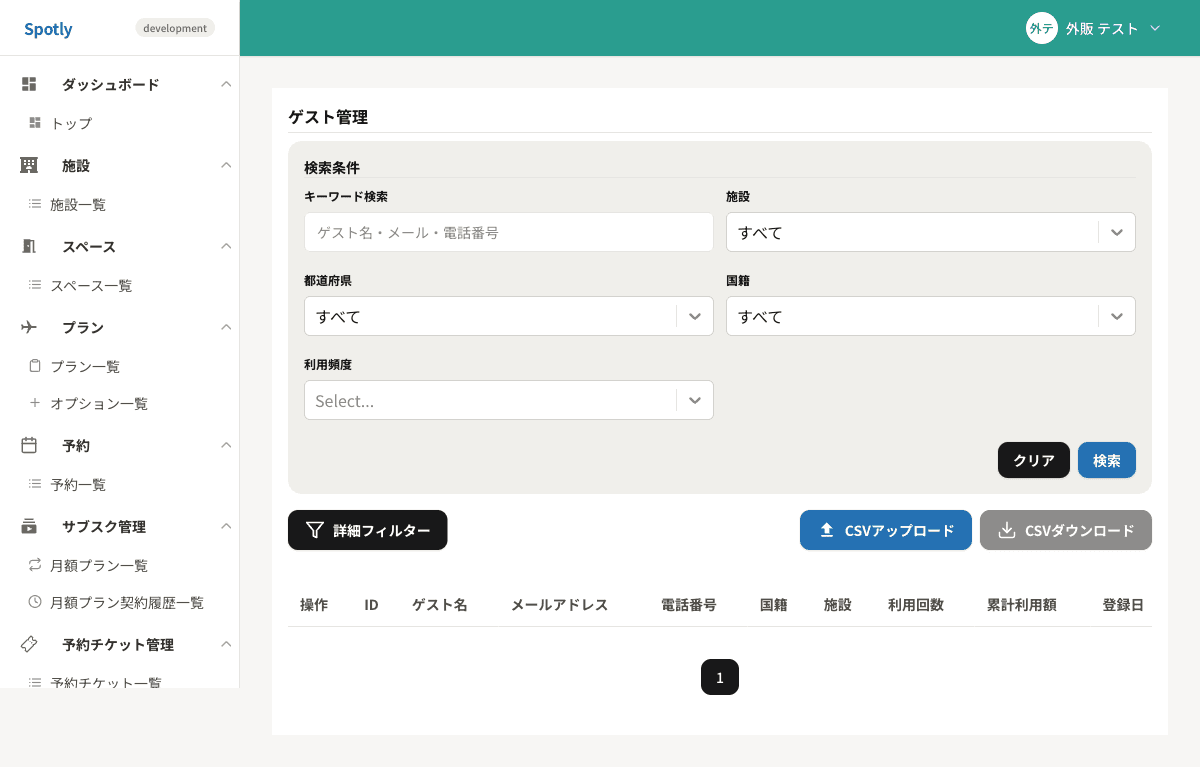Click the list icon beside 施設一覧
Viewport: 1200px width, 767px height.
point(35,204)
